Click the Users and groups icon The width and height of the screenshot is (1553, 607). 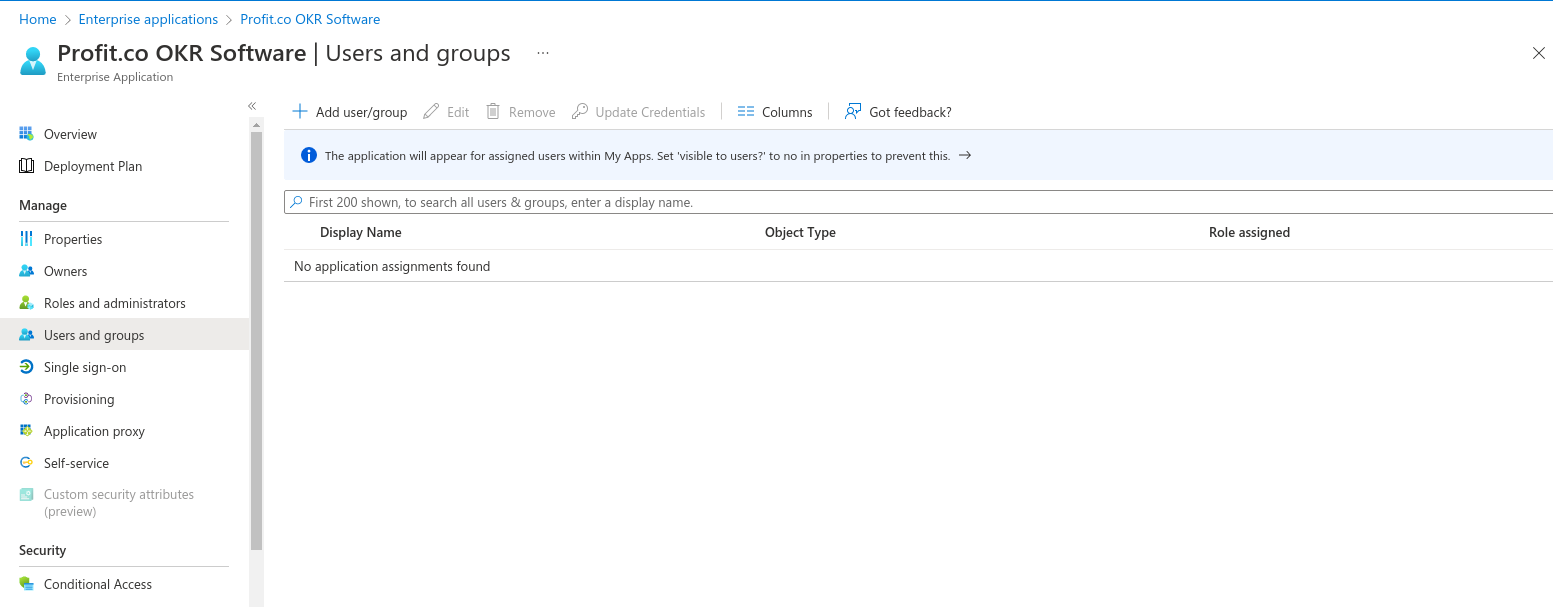click(x=26, y=335)
